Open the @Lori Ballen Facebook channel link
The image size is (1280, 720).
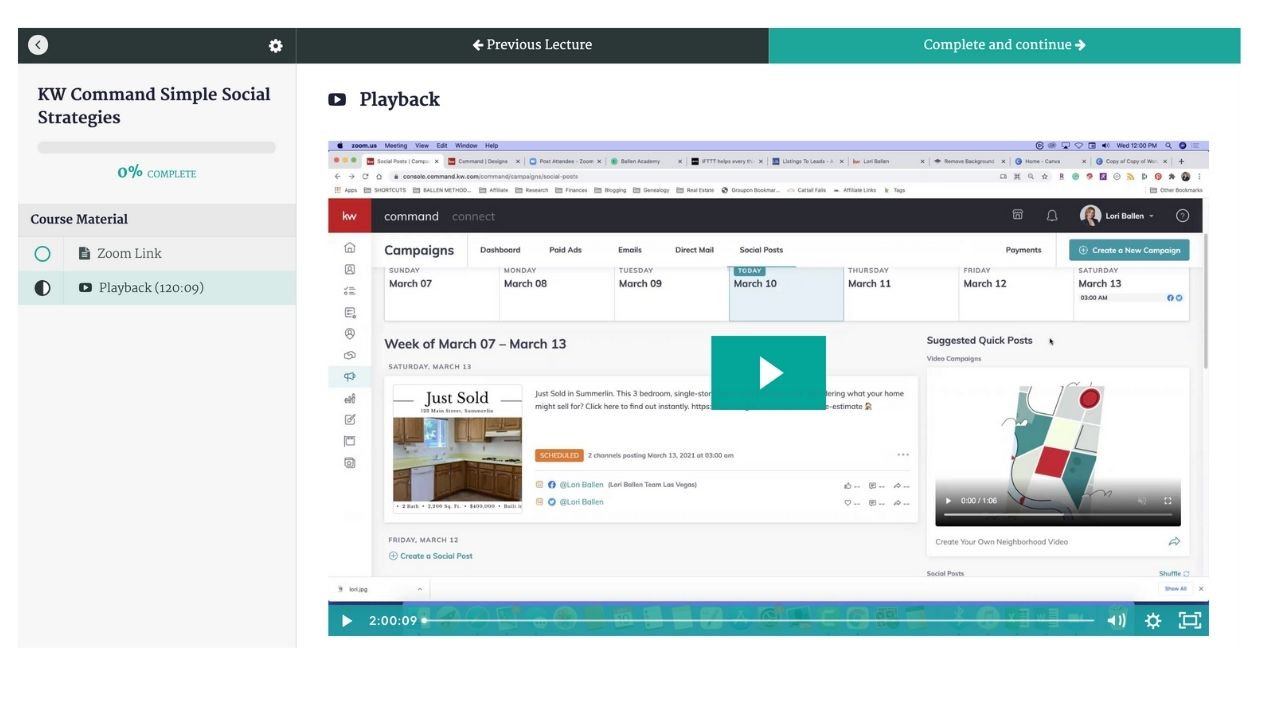[x=581, y=485]
